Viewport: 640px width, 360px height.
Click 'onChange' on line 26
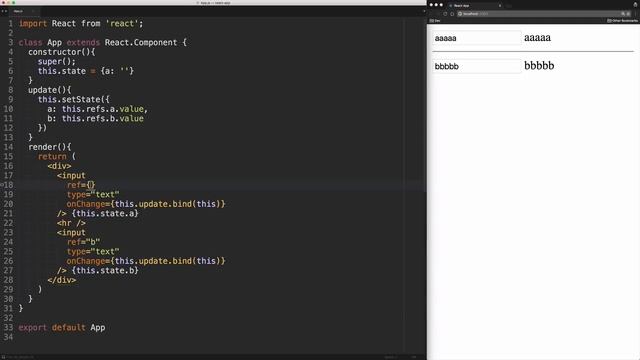(86, 261)
